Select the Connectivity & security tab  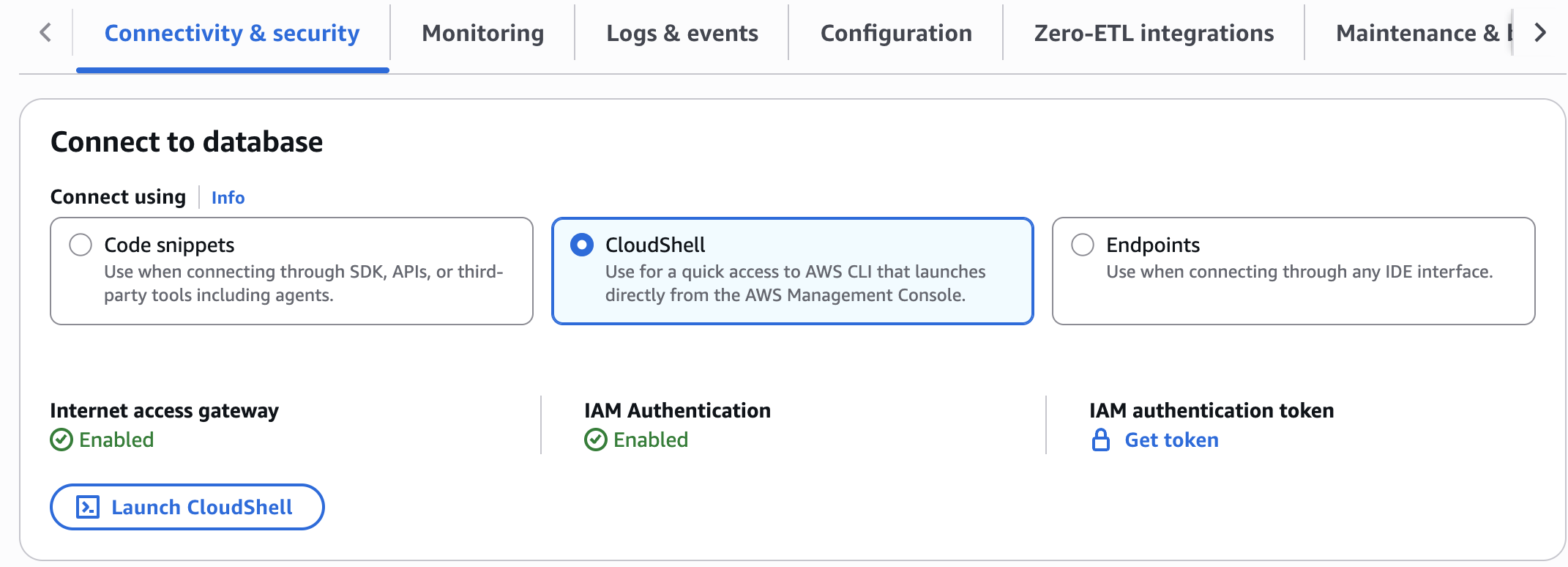point(232,32)
